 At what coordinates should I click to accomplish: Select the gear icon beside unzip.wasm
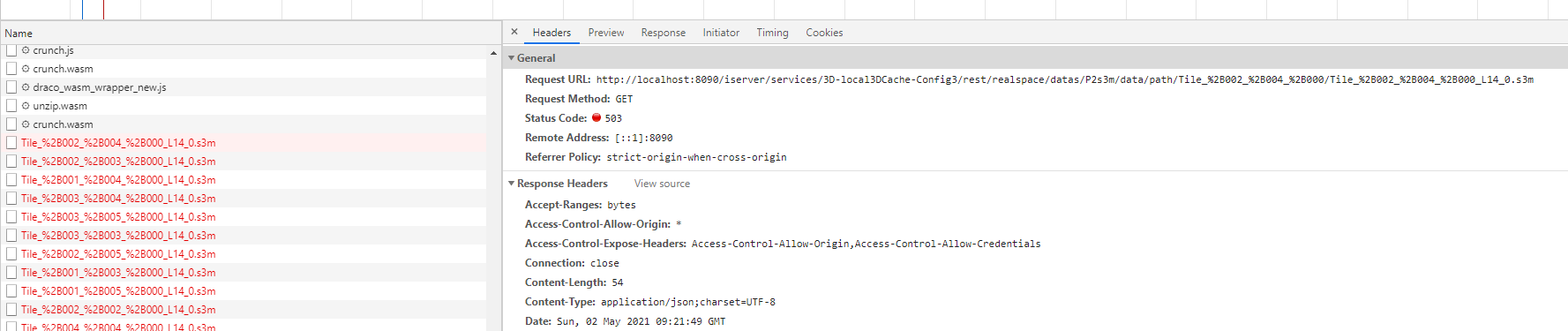26,106
